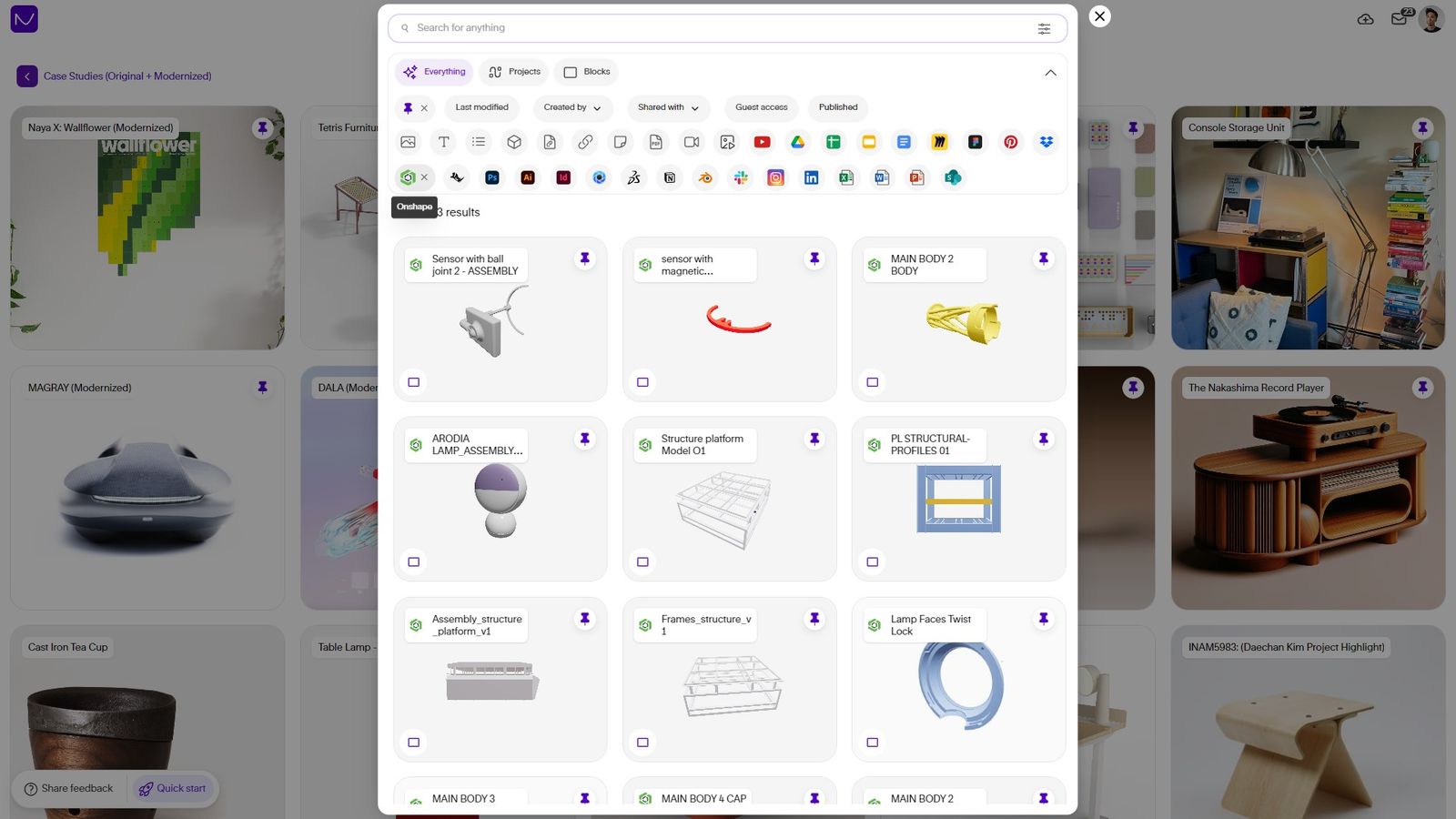Filter by Slack content
1456x819 pixels.
coord(741,177)
